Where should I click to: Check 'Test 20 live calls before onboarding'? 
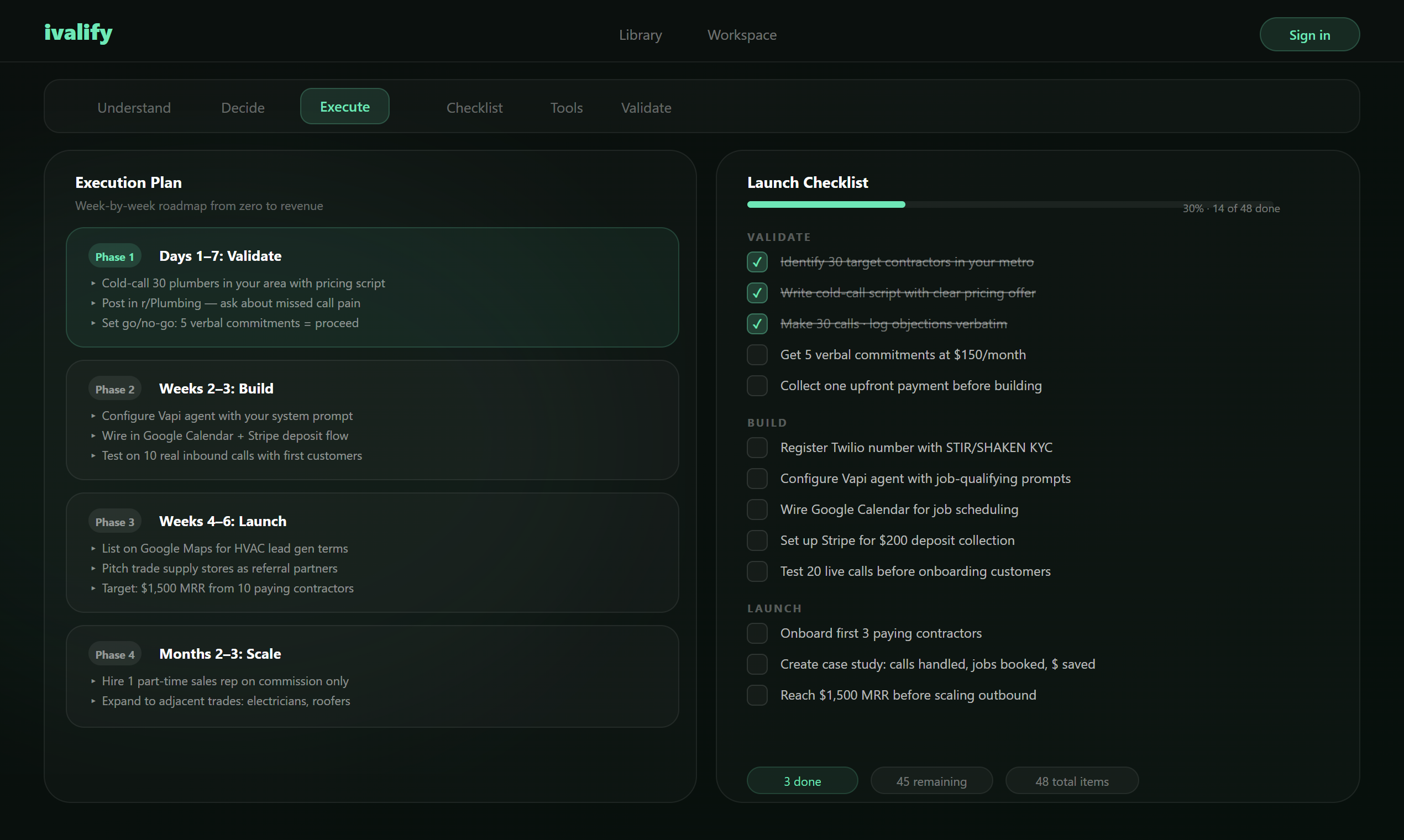click(757, 572)
